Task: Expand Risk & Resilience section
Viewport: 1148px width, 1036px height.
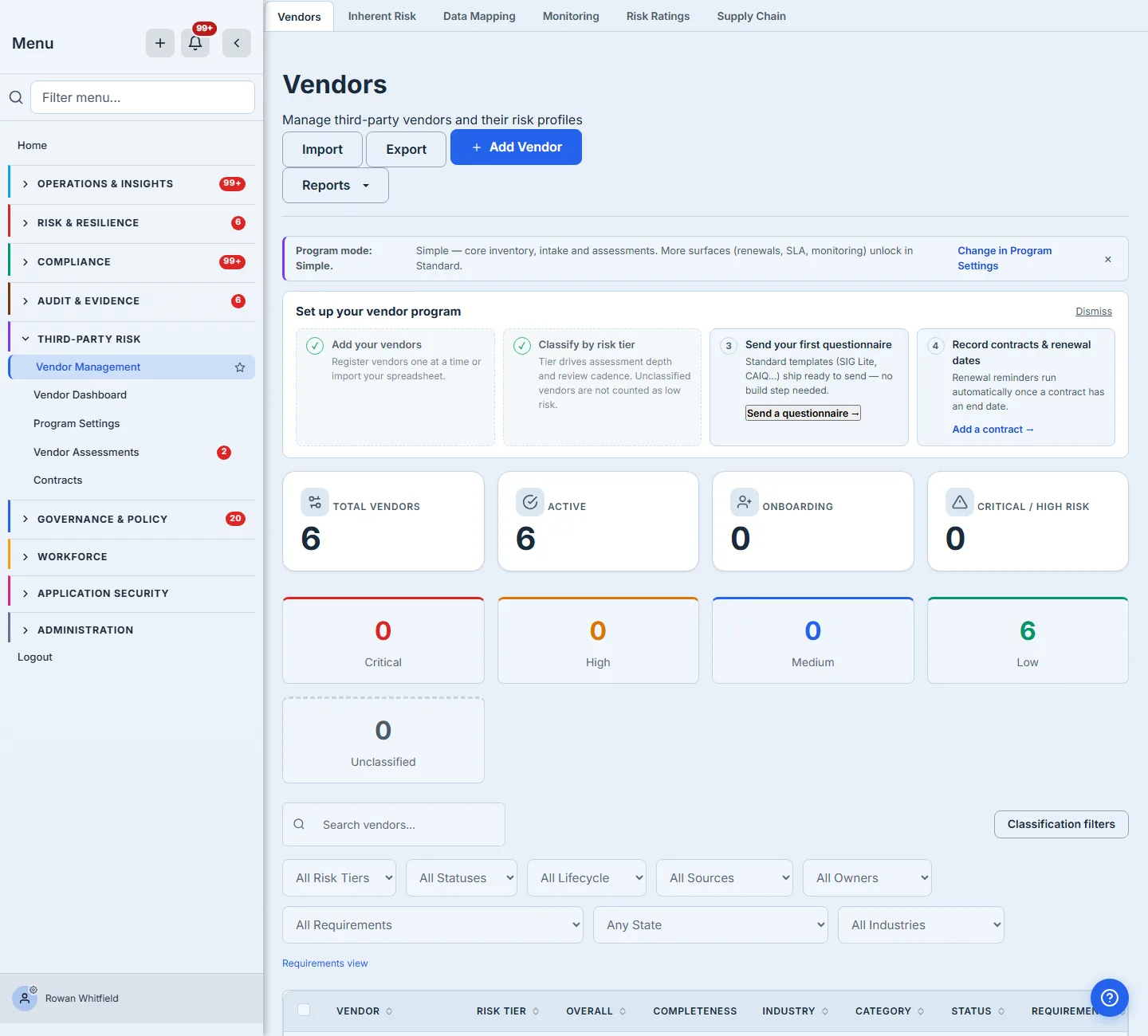Action: pyautogui.click(x=132, y=223)
